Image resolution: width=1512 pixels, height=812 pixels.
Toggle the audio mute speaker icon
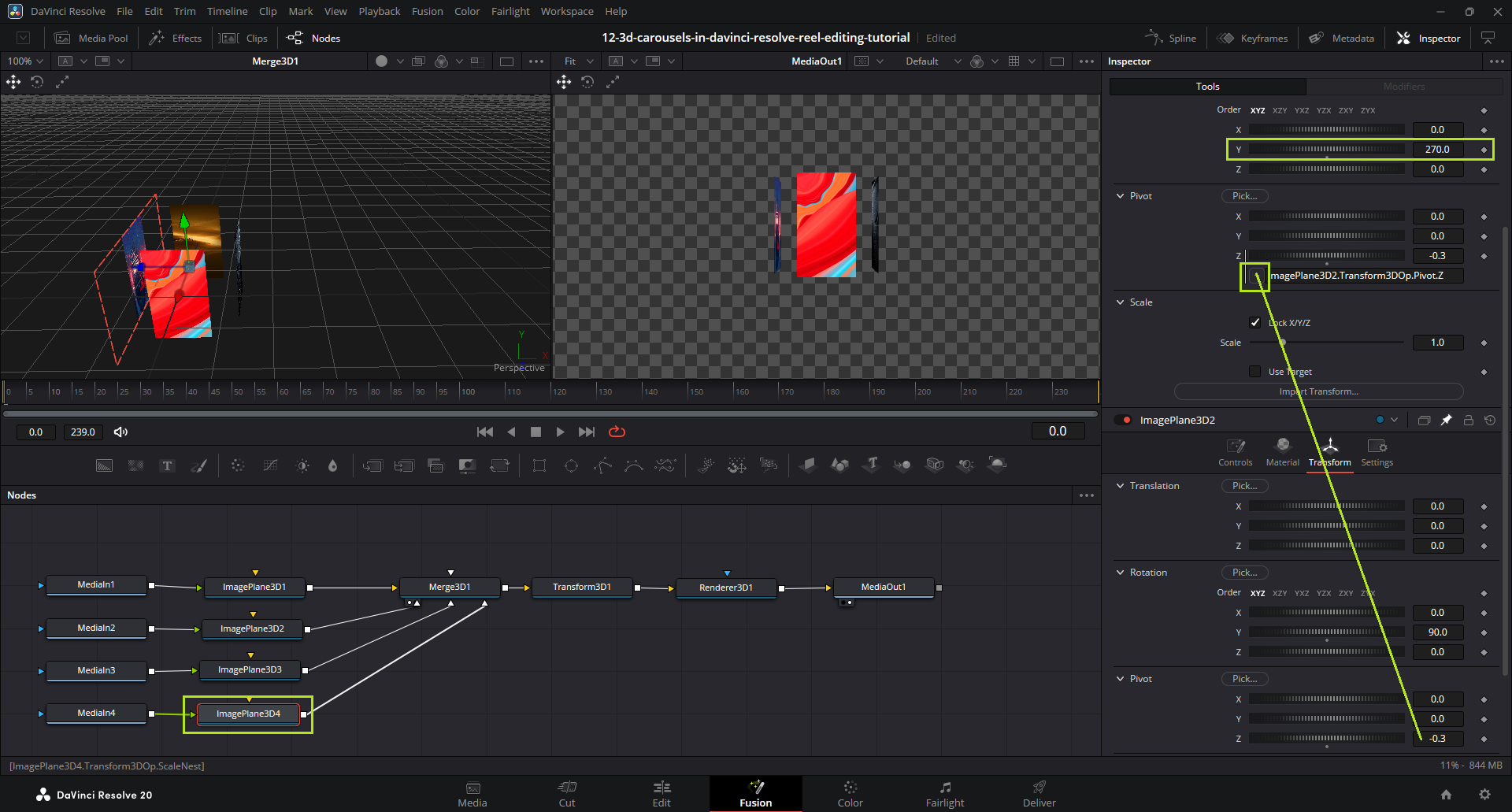[120, 432]
